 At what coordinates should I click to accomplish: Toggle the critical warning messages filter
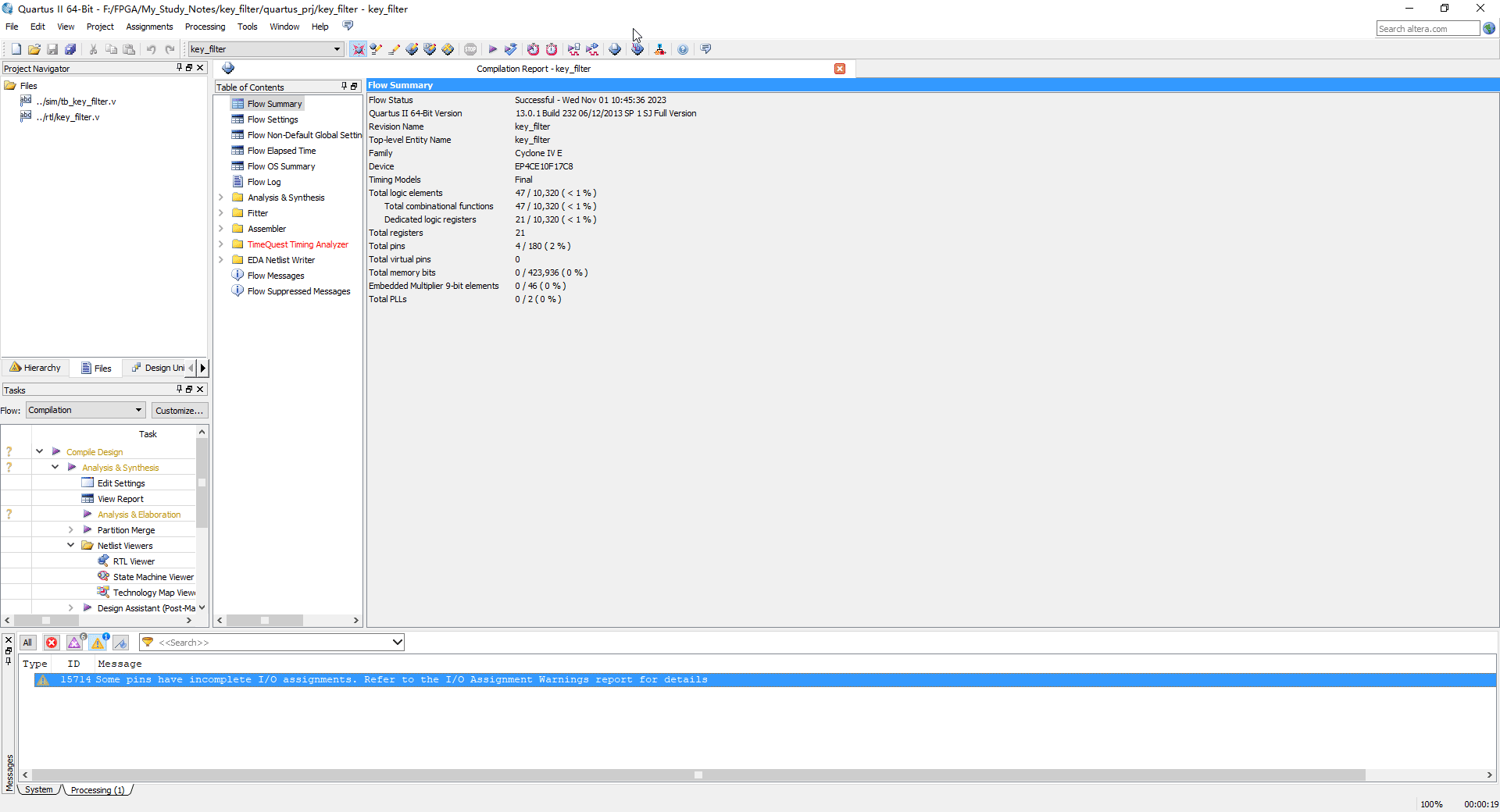click(75, 643)
